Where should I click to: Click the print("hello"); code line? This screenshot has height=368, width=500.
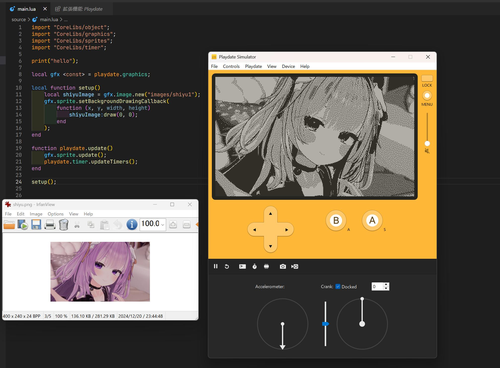click(x=55, y=61)
